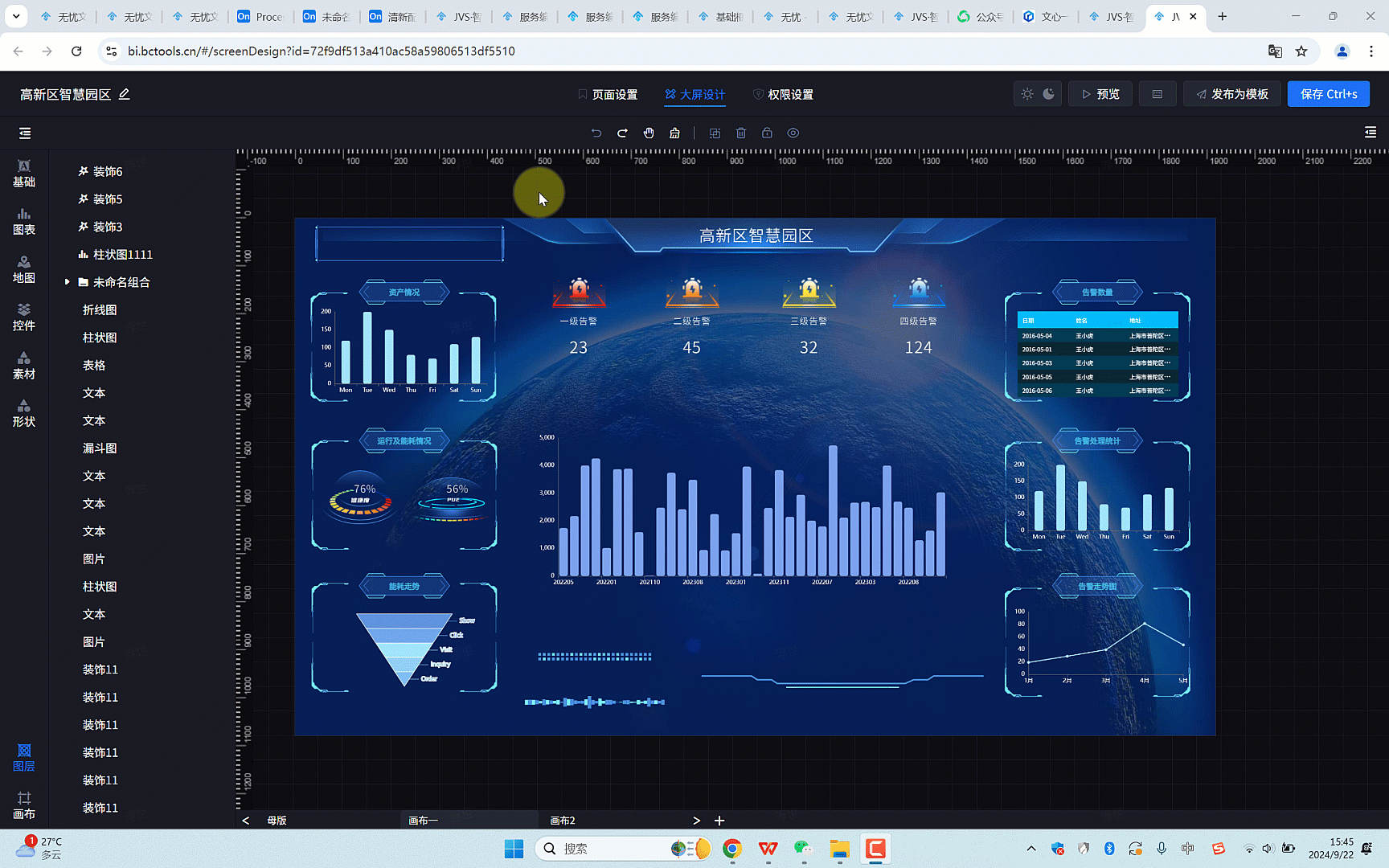The width and height of the screenshot is (1389, 868).
Task: Open the 素材 materials category
Action: tap(24, 366)
